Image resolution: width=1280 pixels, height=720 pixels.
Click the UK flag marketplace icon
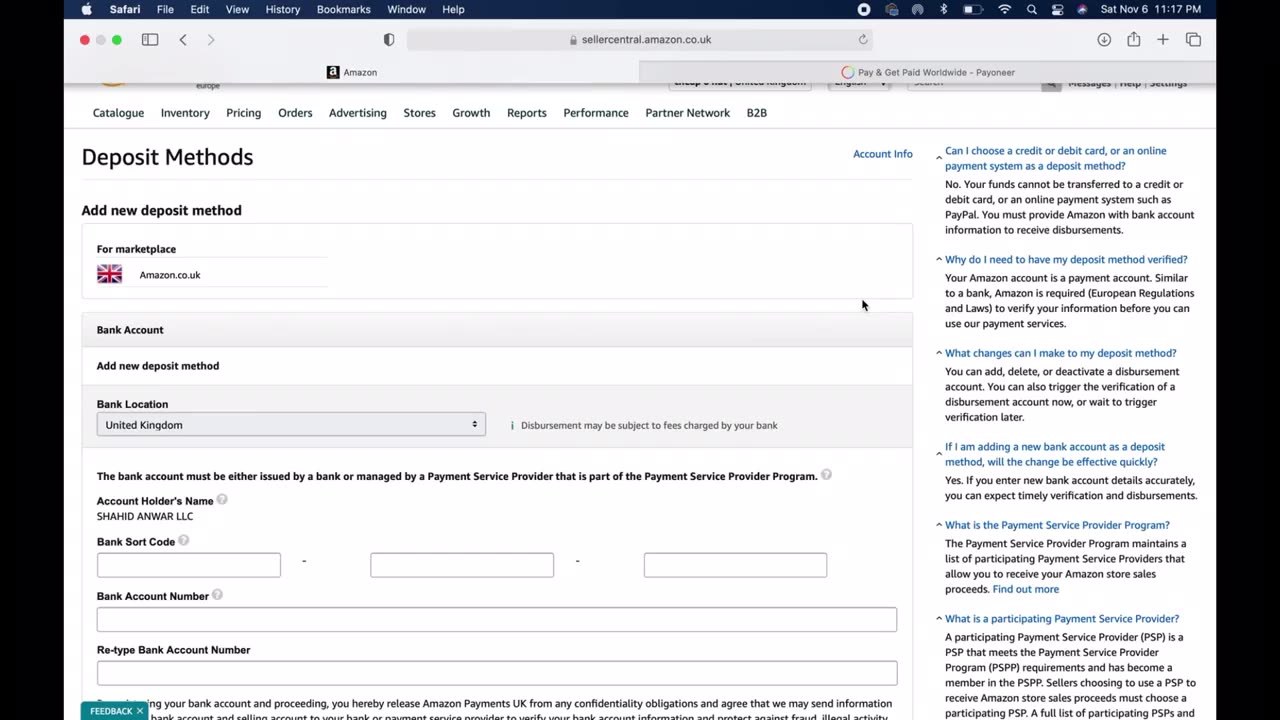pyautogui.click(x=109, y=274)
